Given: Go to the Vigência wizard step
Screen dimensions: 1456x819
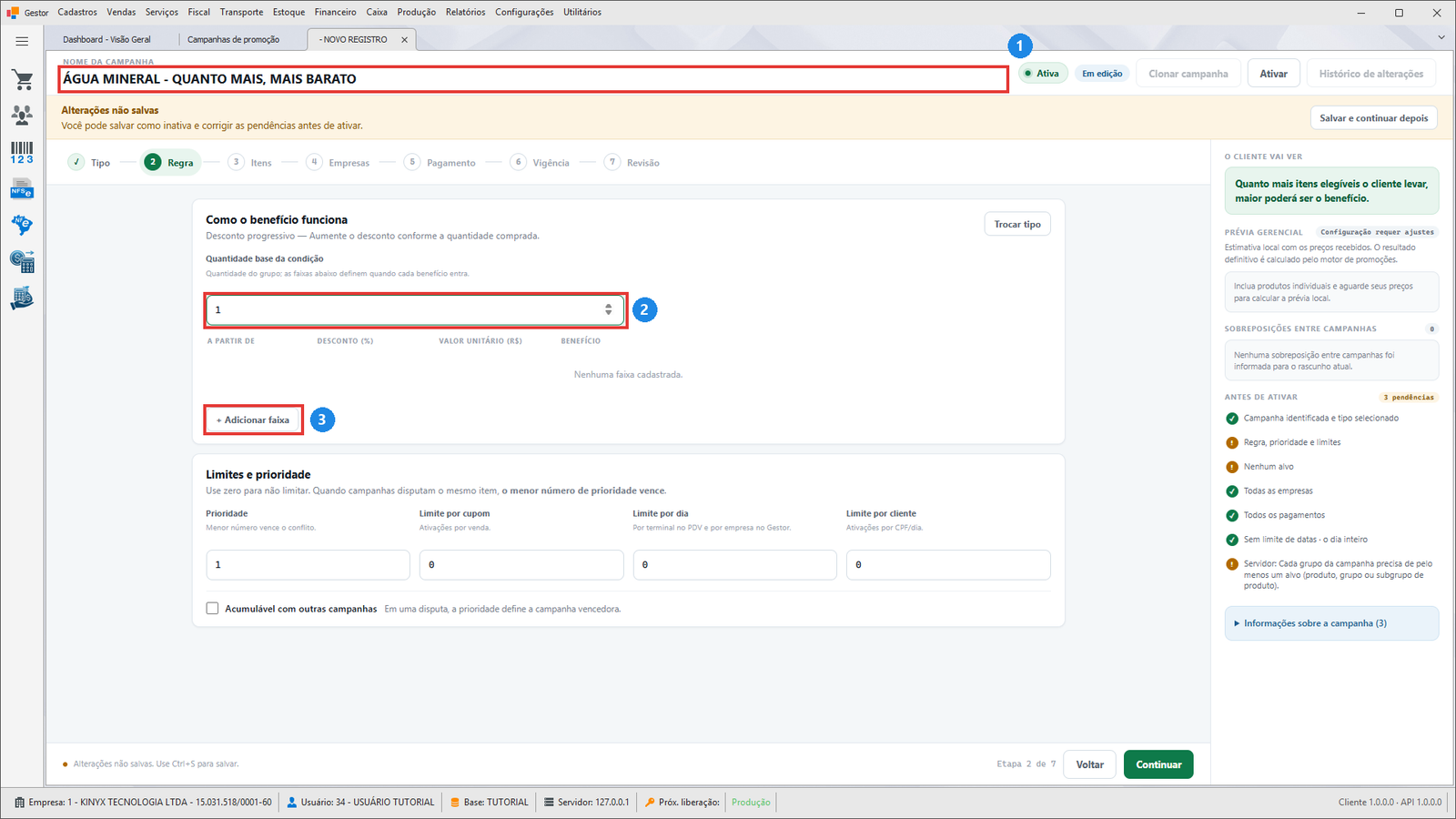Looking at the screenshot, I should click(x=540, y=163).
